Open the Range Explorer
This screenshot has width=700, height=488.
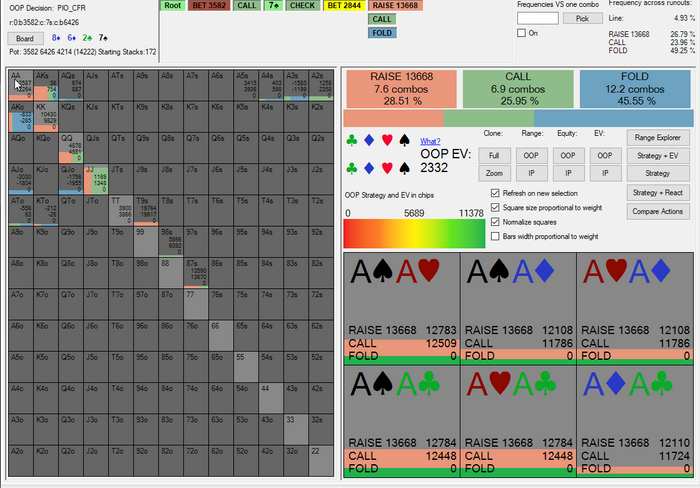[x=658, y=138]
